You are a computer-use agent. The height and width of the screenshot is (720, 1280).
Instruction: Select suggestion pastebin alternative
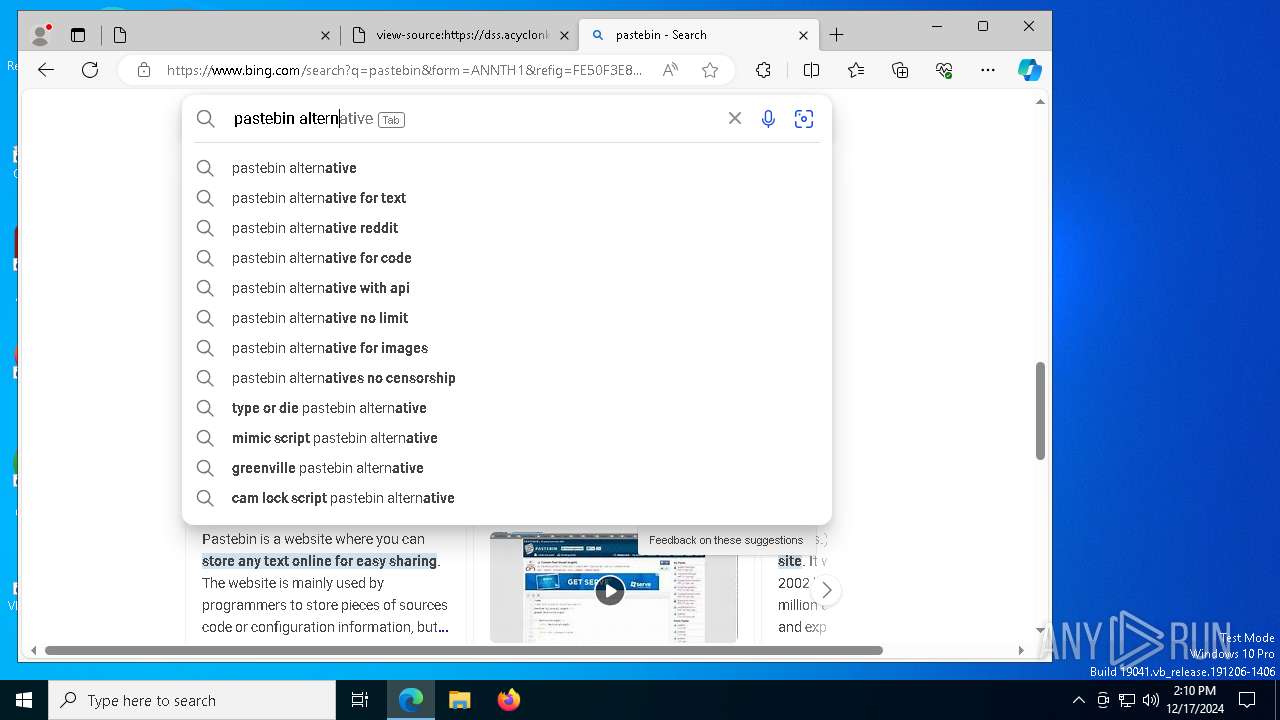click(507, 168)
